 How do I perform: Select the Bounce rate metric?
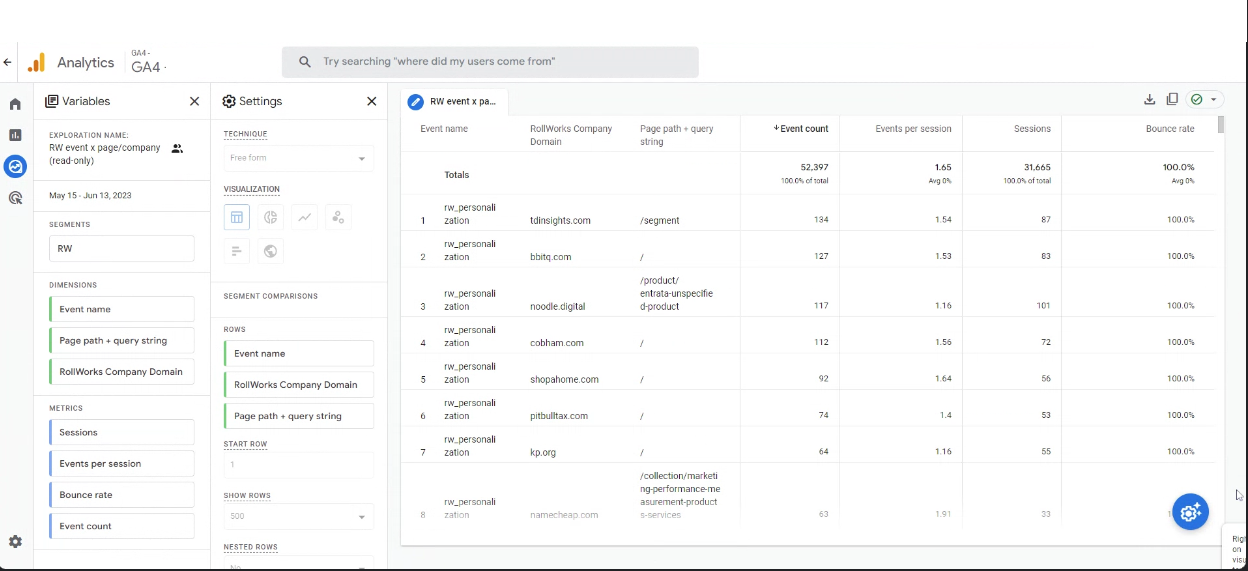coord(122,494)
